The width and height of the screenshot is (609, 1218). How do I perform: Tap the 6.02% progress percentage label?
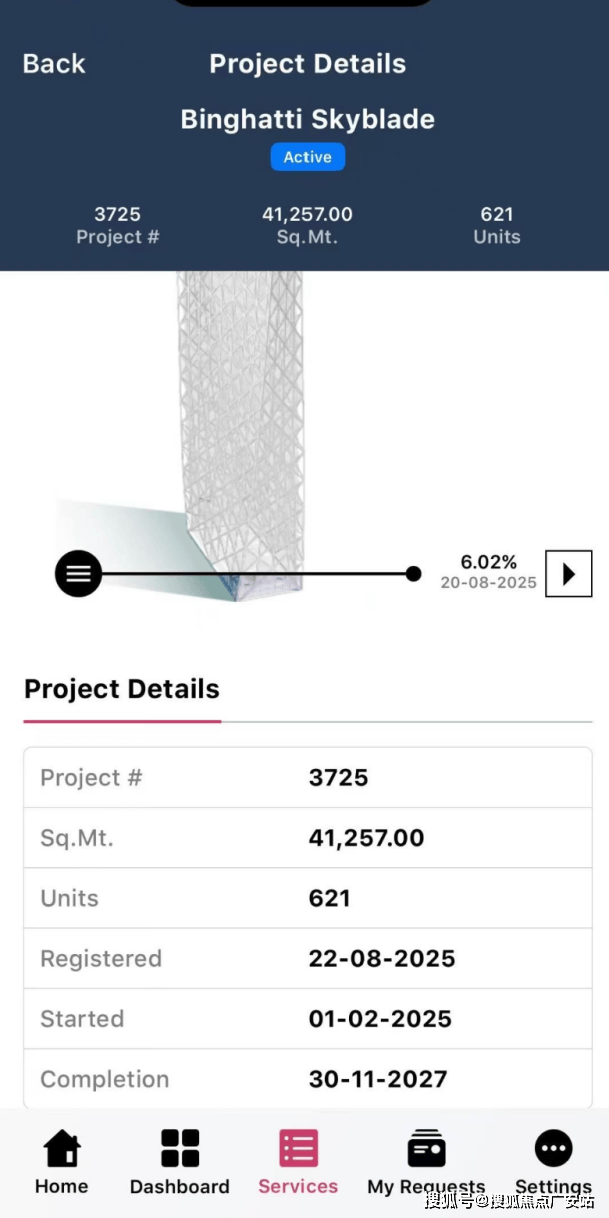coord(488,563)
